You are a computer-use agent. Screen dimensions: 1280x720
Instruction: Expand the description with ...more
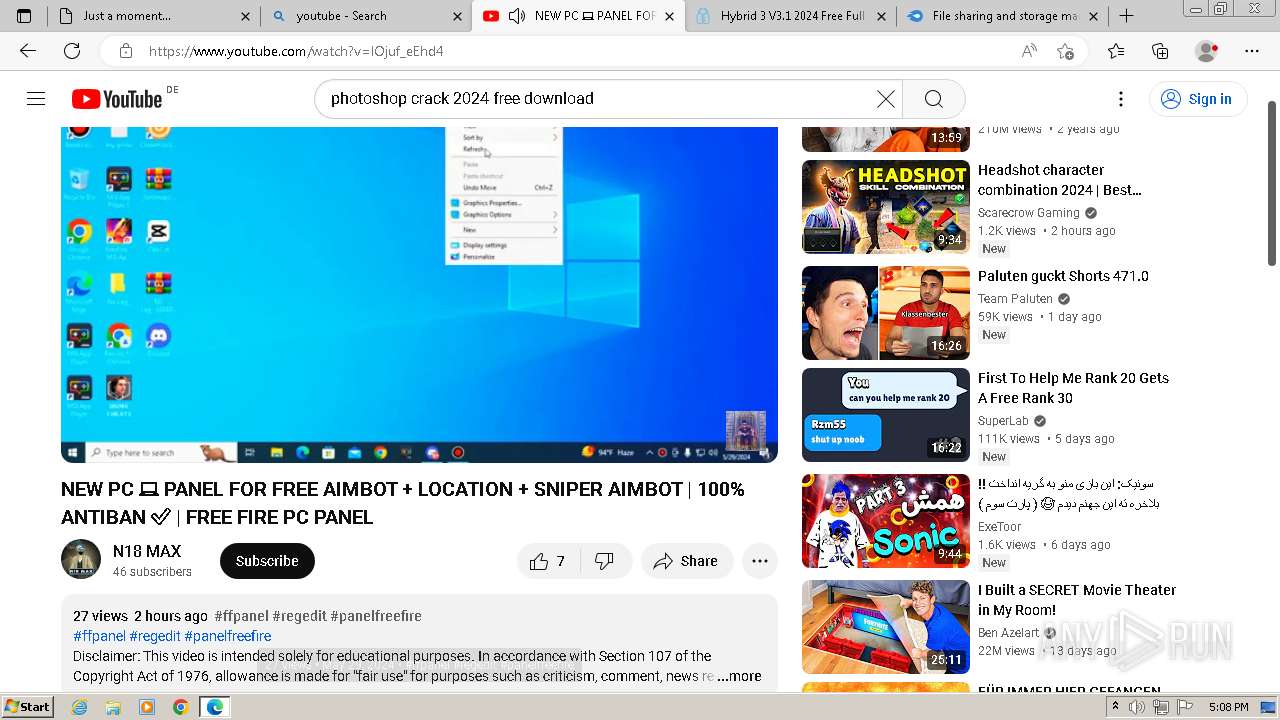coord(739,676)
